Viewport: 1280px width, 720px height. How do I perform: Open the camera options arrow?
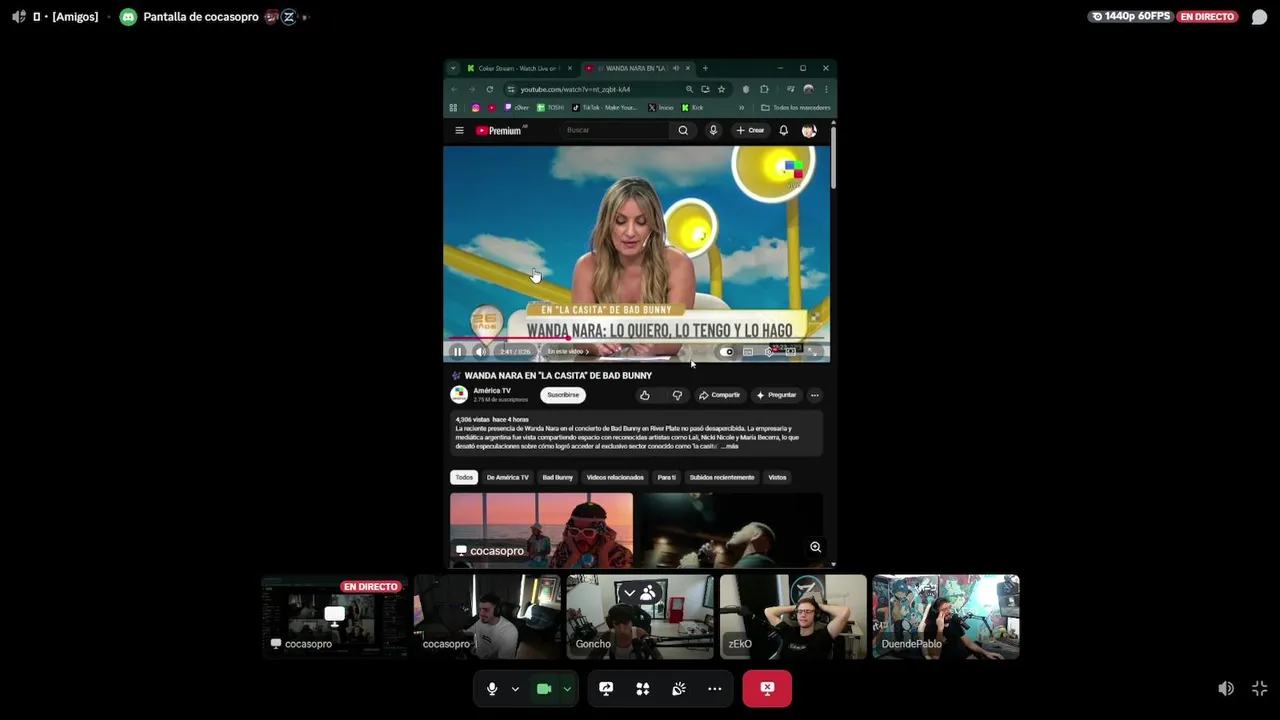coord(567,689)
